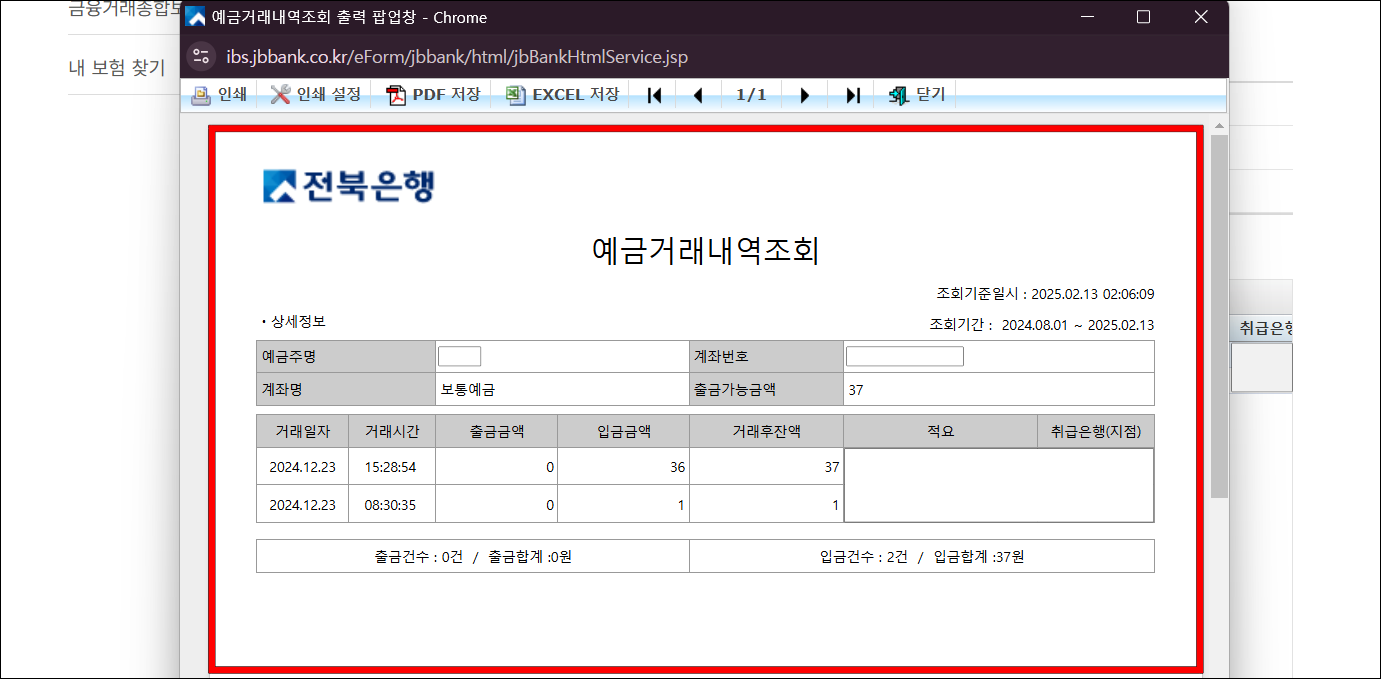
Task: Jump to first page with leftmost navigation arrow
Action: [x=653, y=94]
